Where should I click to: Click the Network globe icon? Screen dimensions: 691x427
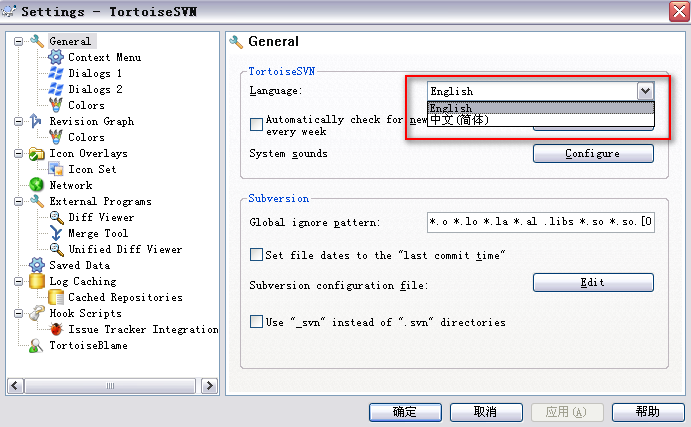(37, 185)
